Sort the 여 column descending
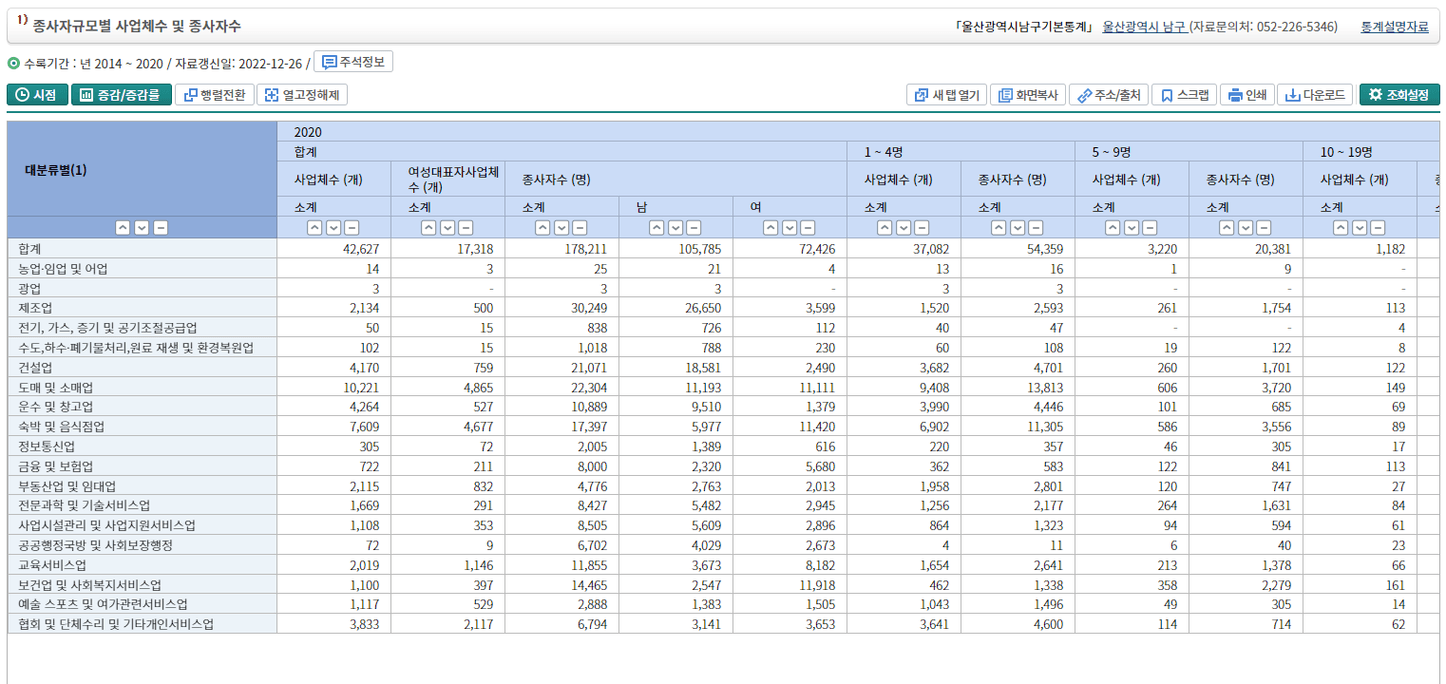Image resolution: width=1446 pixels, height=684 pixels. (x=790, y=228)
